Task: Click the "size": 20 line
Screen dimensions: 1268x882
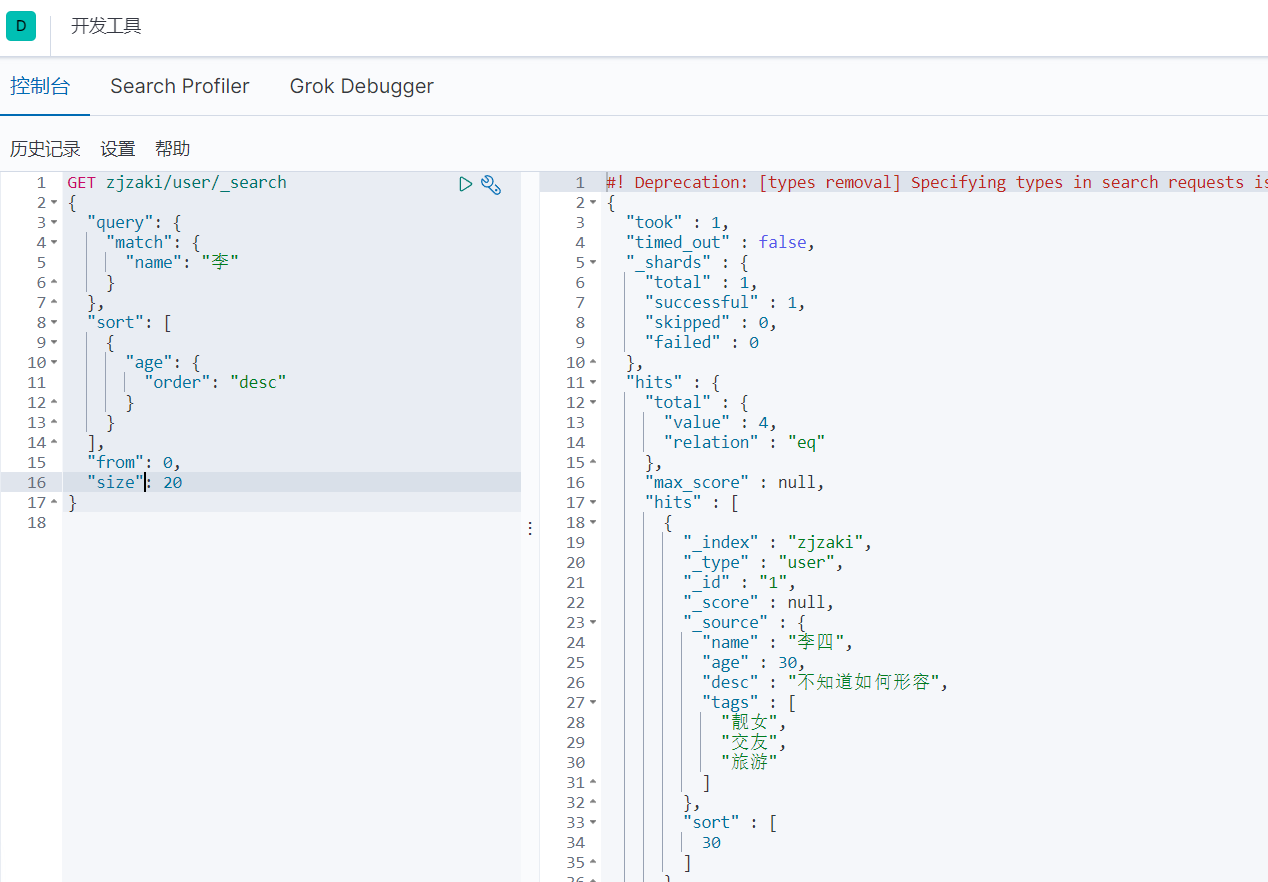Action: point(134,483)
